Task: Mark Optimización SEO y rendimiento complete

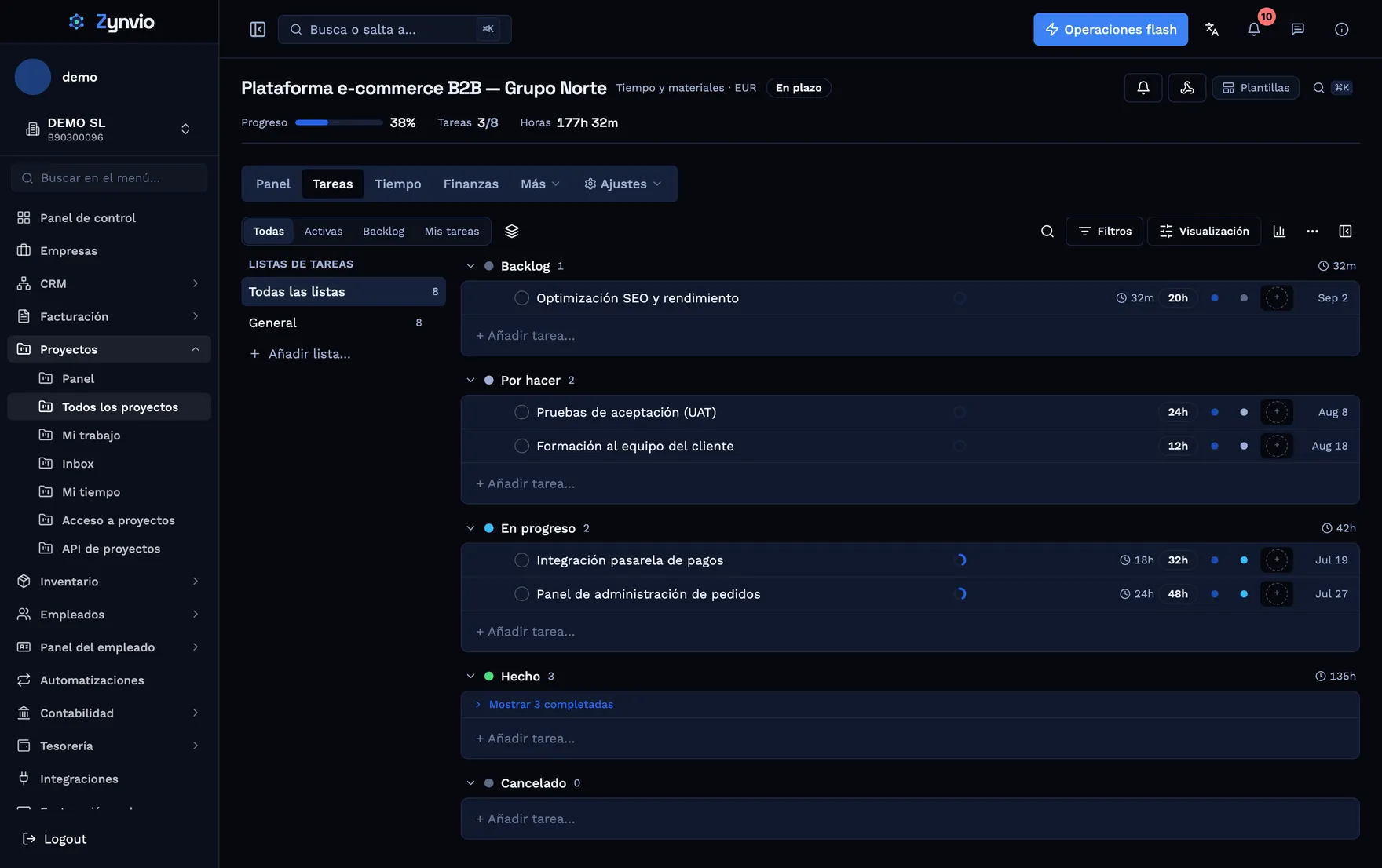Action: pos(521,298)
